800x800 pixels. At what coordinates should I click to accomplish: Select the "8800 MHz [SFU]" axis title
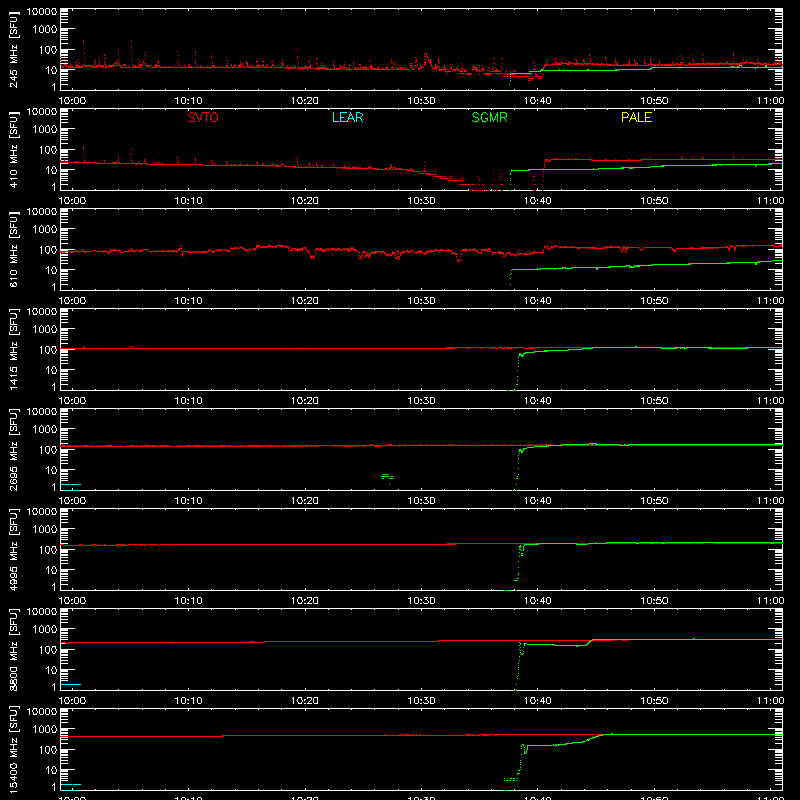click(14, 650)
